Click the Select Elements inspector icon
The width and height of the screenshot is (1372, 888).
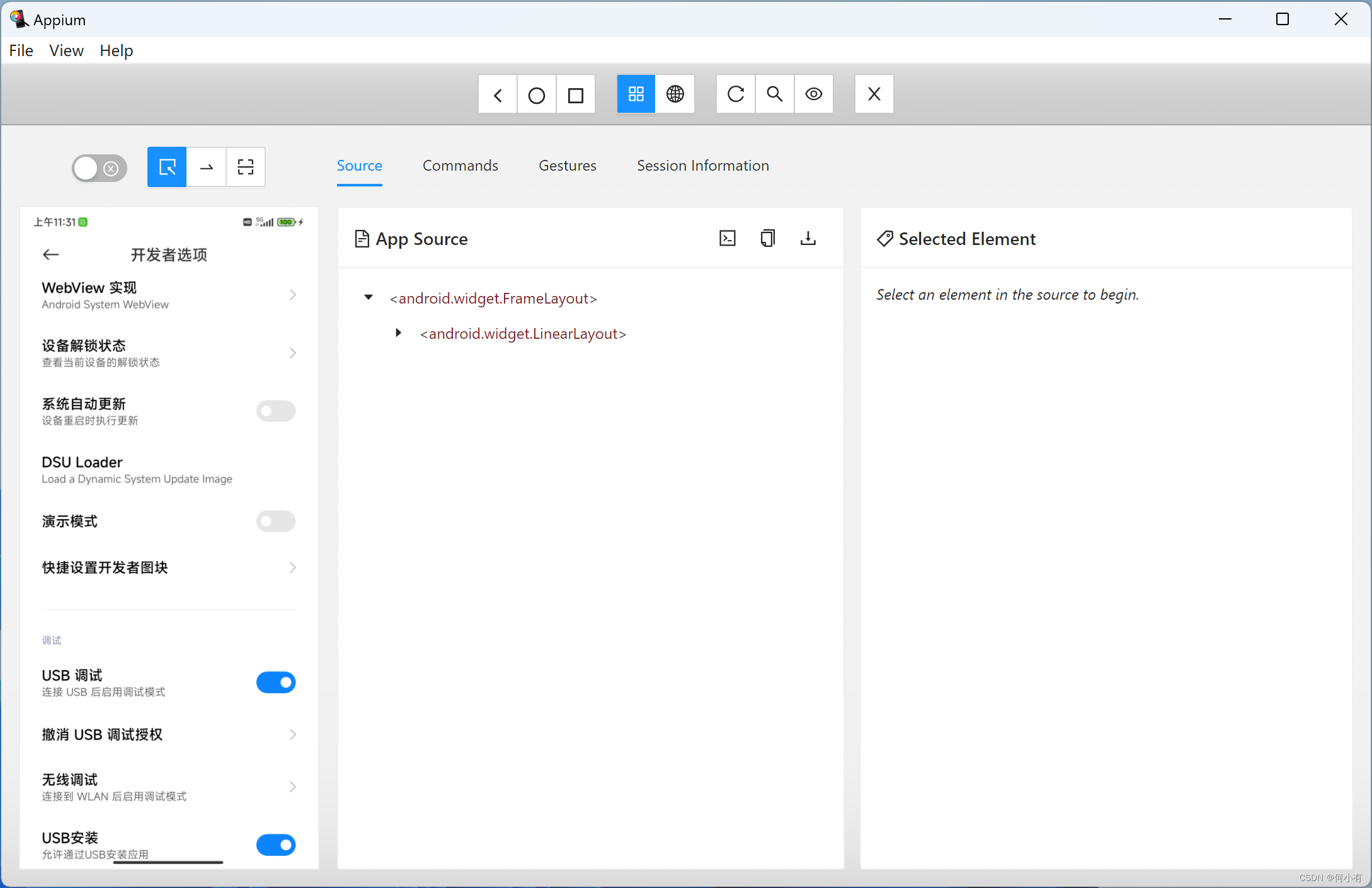click(167, 167)
